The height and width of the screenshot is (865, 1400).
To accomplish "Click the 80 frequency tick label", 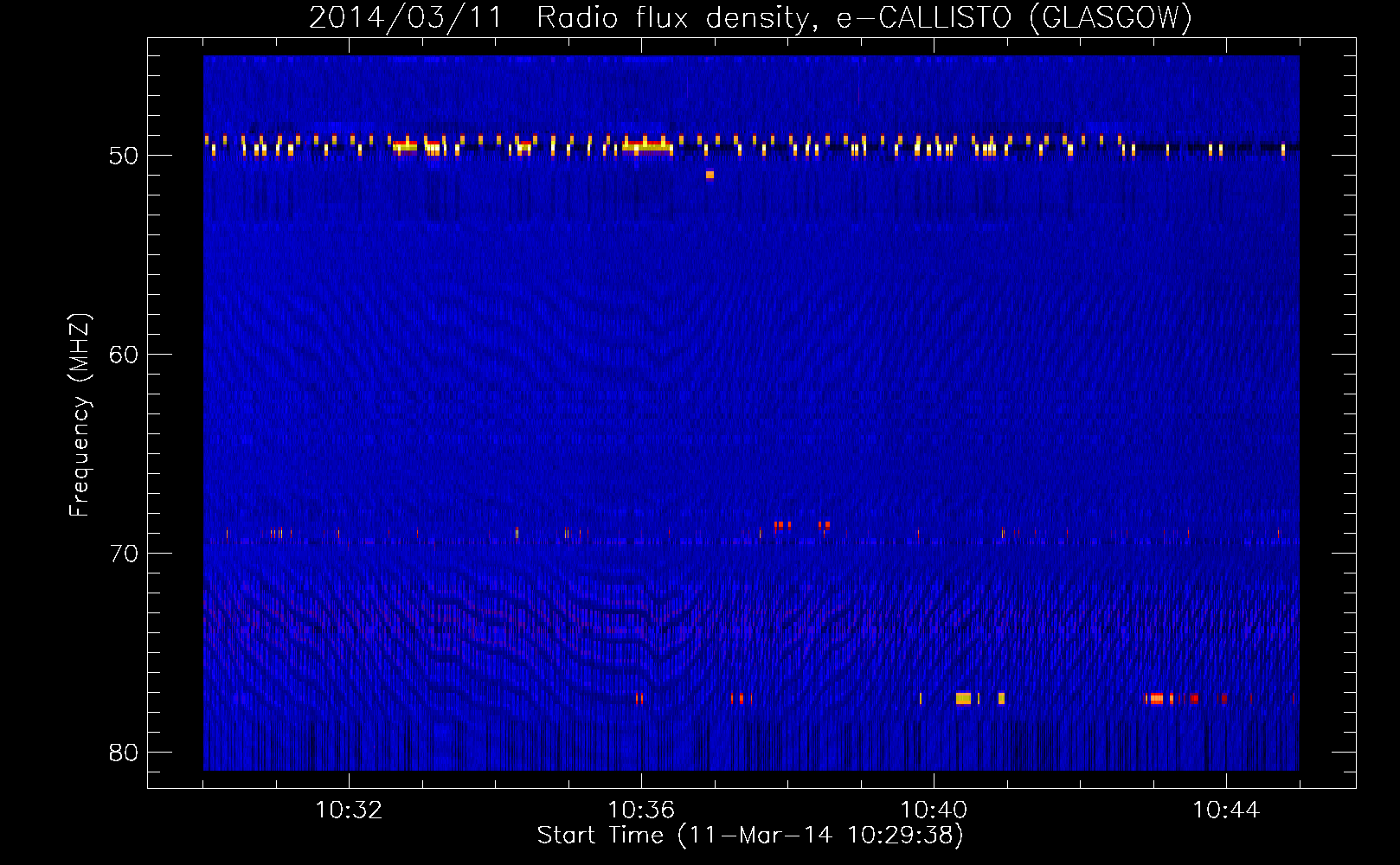I will pos(124,753).
